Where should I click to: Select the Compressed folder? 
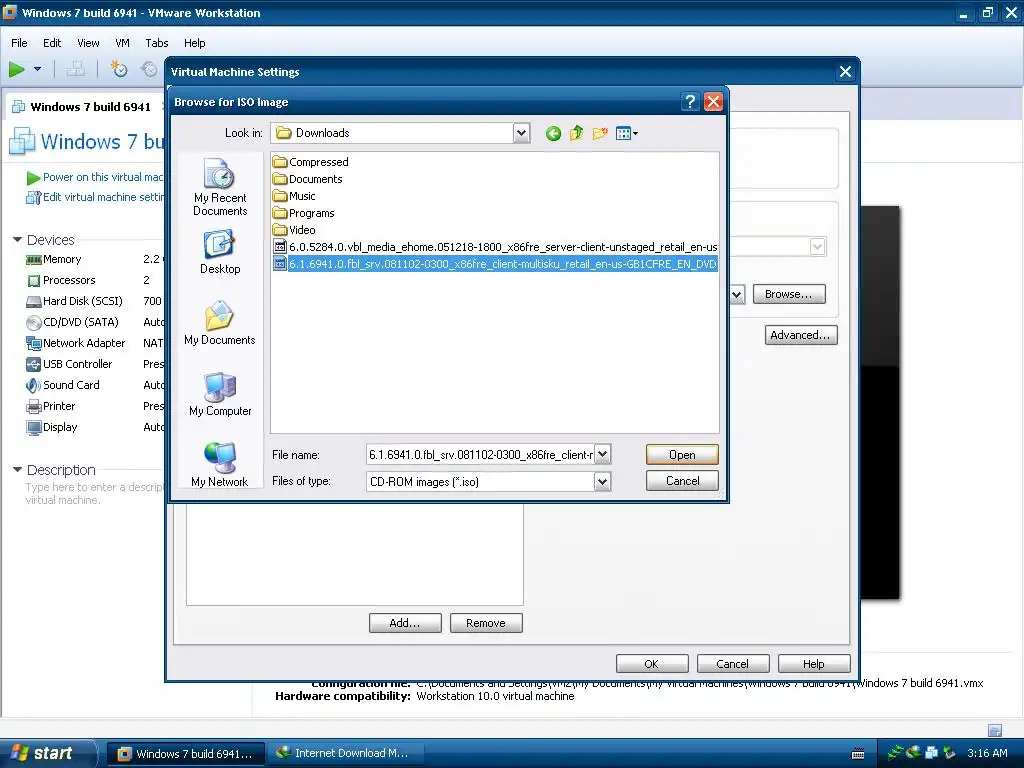[x=311, y=162]
